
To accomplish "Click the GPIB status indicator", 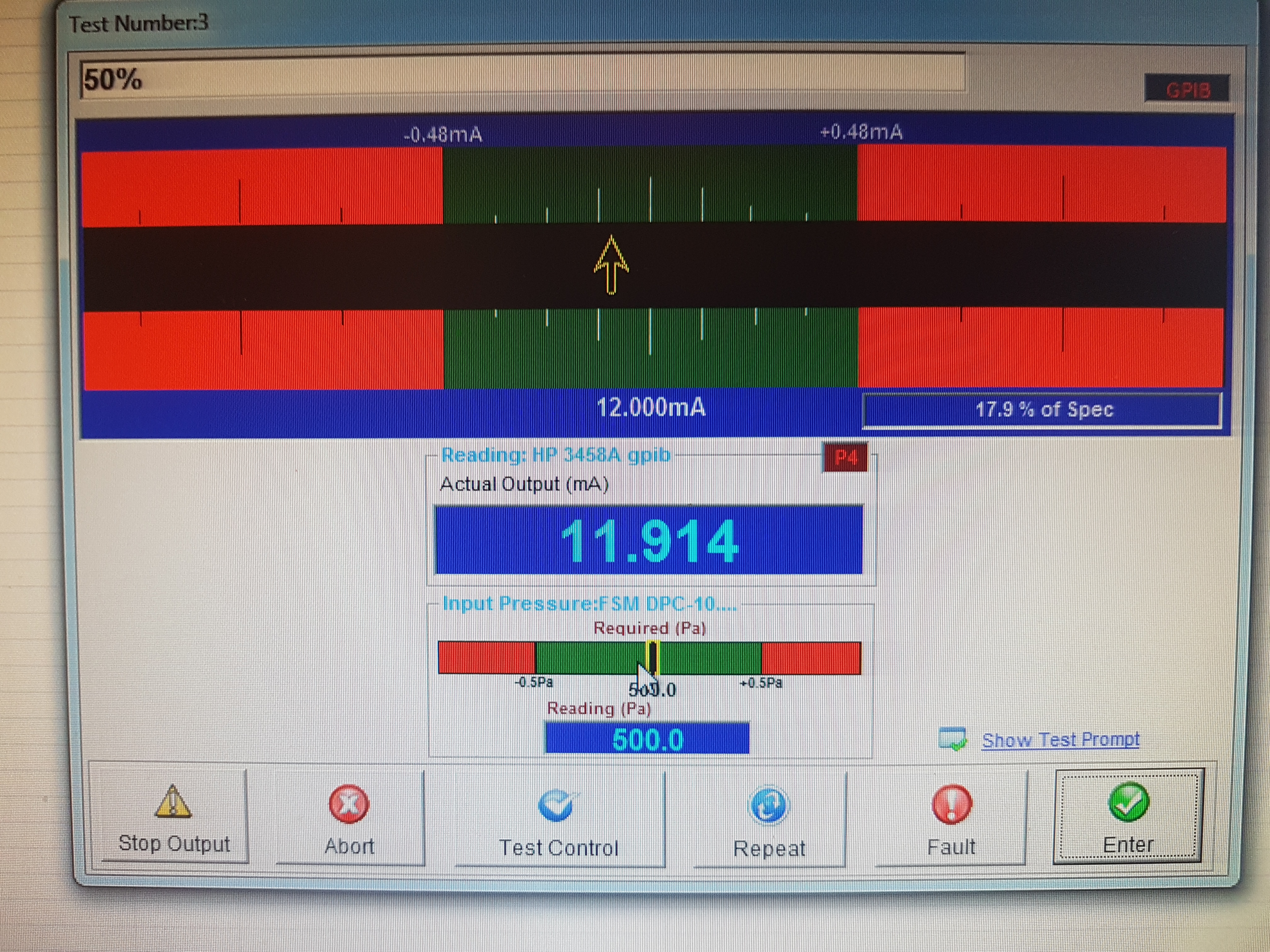I will point(1187,89).
